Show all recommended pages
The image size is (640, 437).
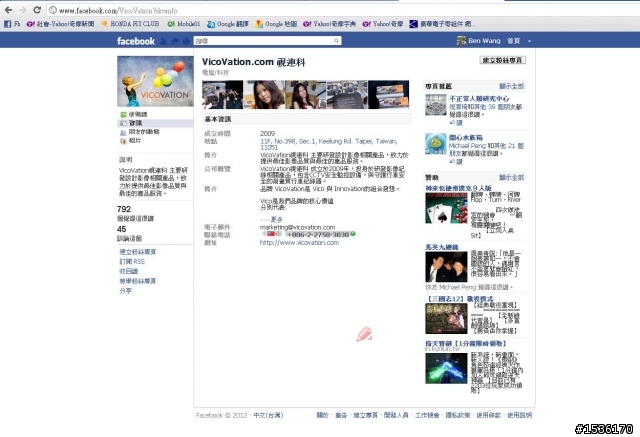point(511,86)
